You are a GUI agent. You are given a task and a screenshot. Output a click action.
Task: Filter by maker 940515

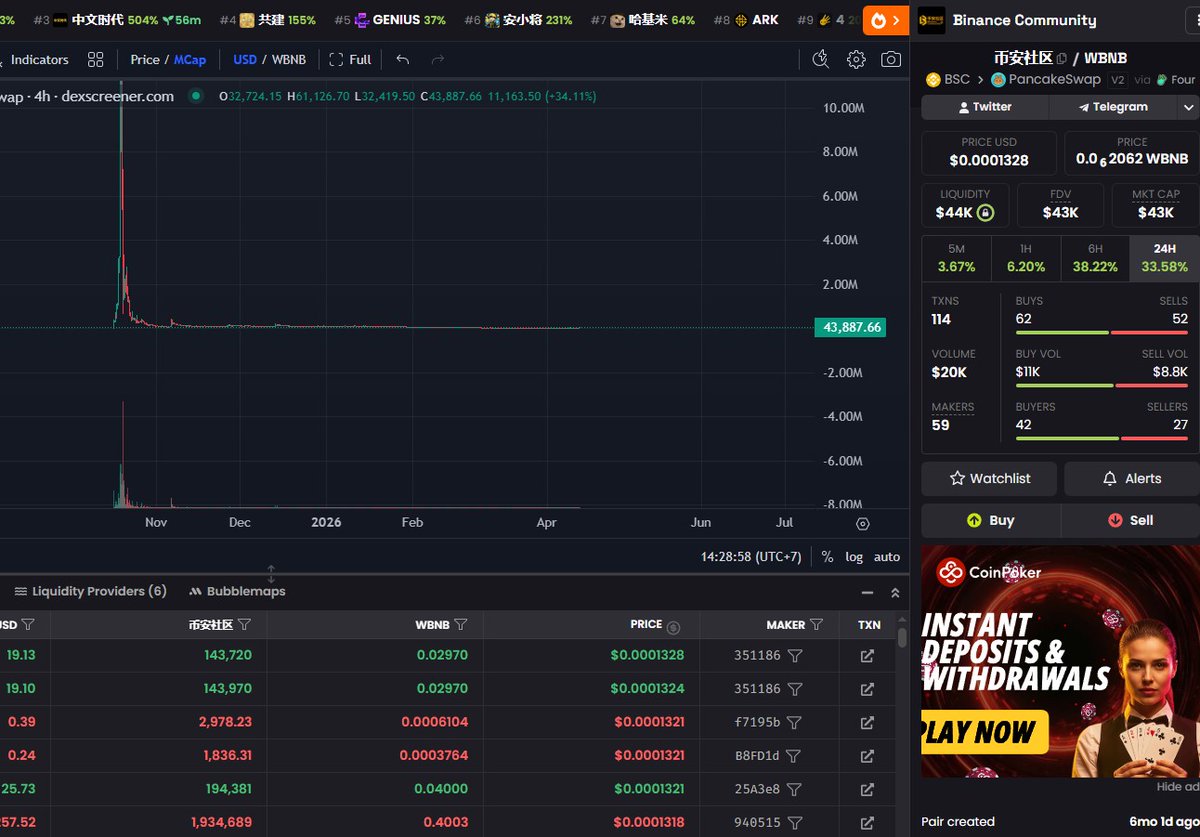(794, 822)
